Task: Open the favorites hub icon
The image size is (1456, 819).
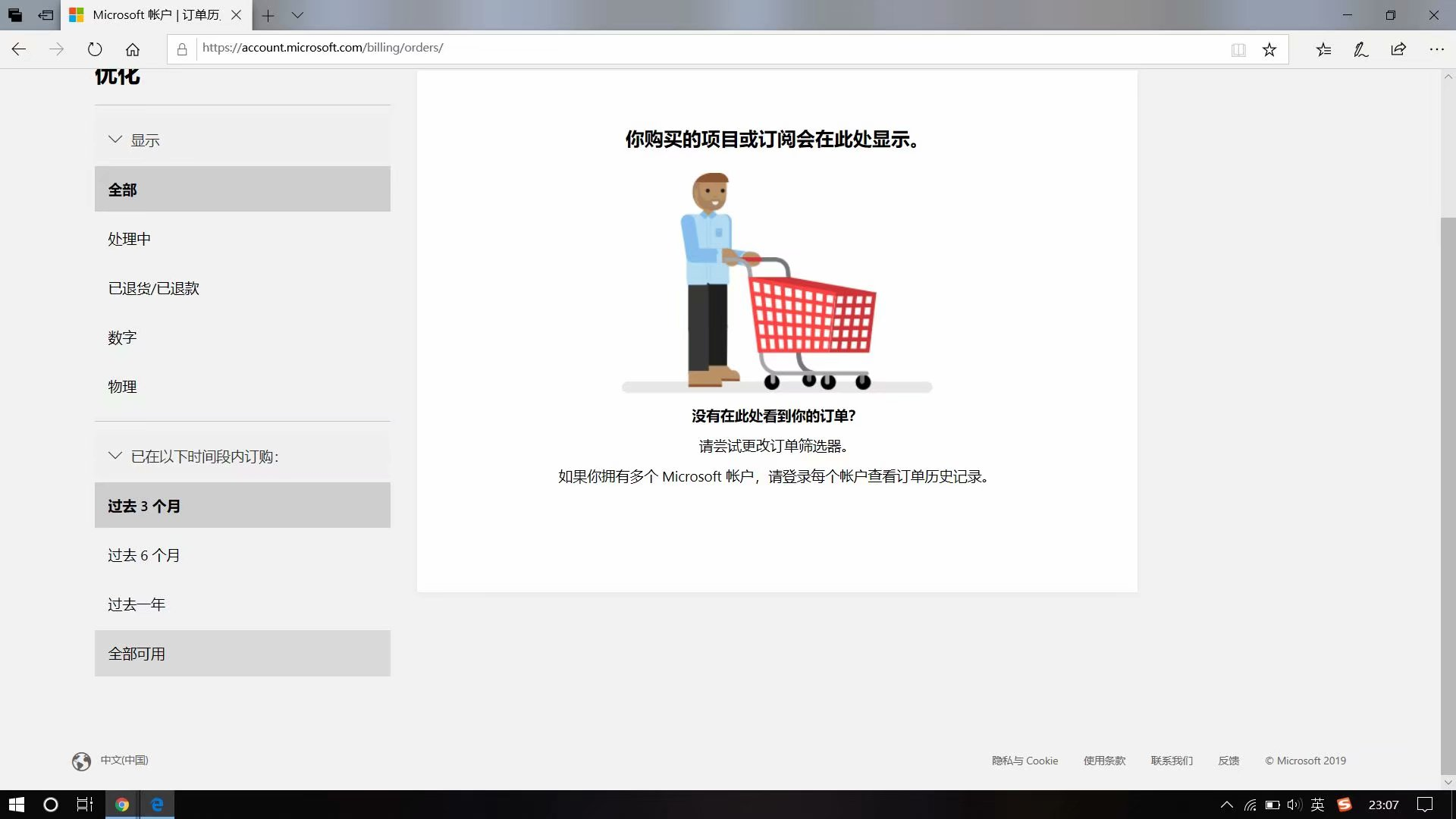Action: pos(1323,50)
